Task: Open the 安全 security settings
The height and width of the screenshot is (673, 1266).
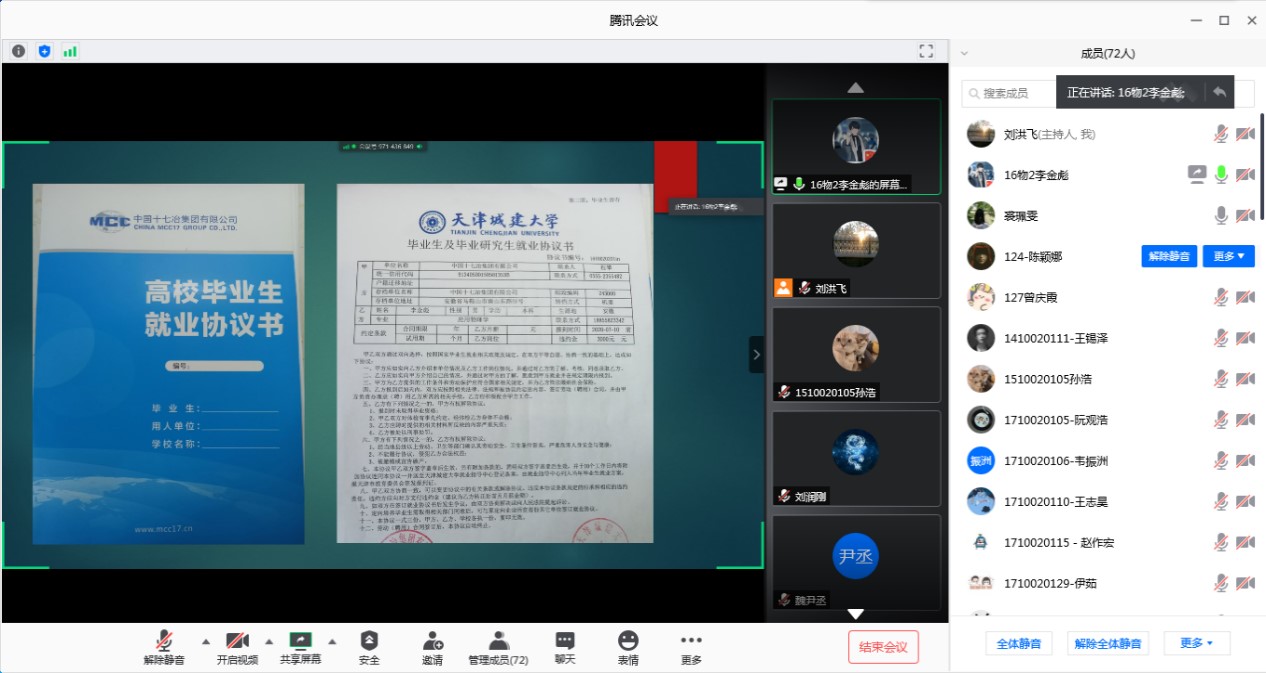Action: pyautogui.click(x=369, y=647)
